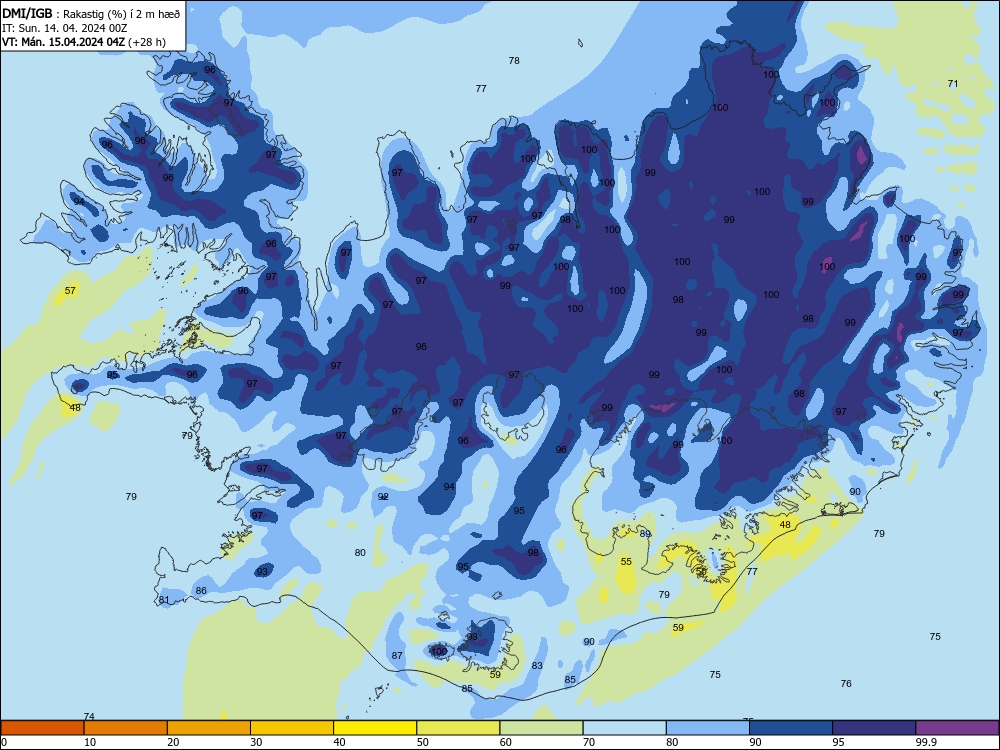Click the humidity value '76' over southeastern sea
Screen dimensions: 1000x750
click(x=846, y=684)
